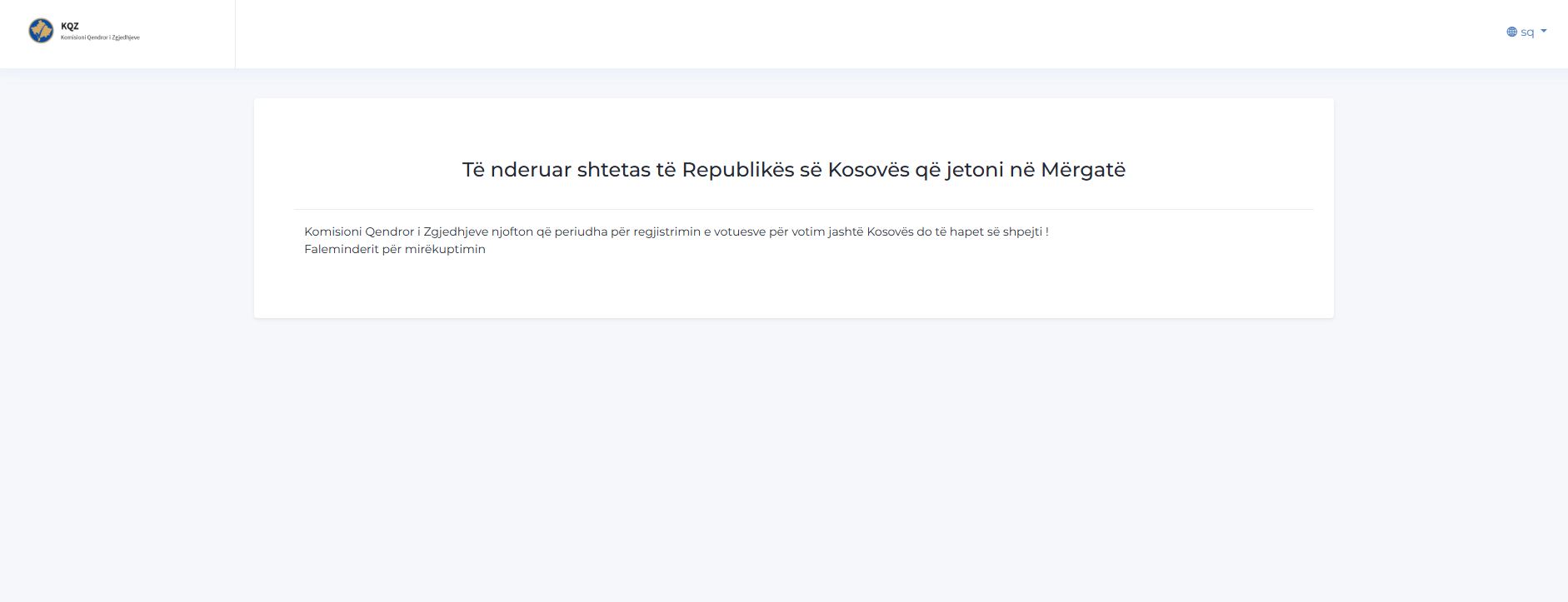The image size is (1568, 602).
Task: Click the bold KQZ header text
Action: pyautogui.click(x=70, y=26)
